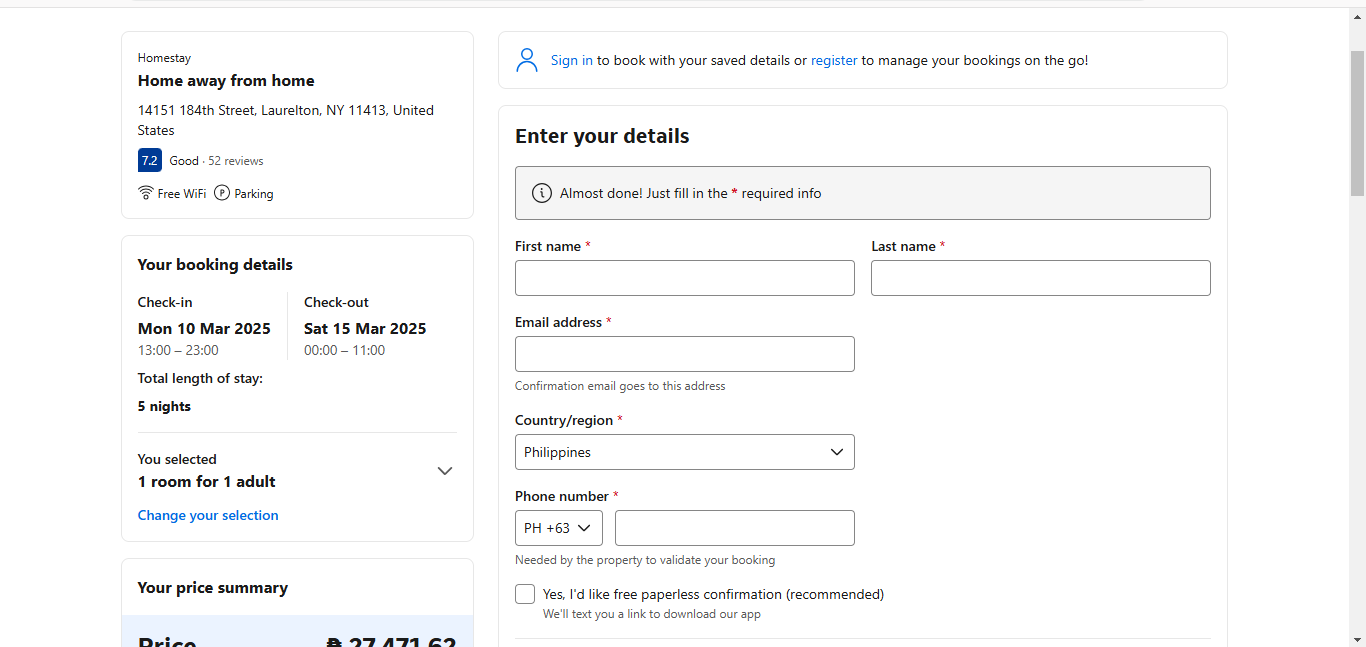Screen dimensions: 1366x647
Task: Click the info icon in Almost done banner
Action: point(542,193)
